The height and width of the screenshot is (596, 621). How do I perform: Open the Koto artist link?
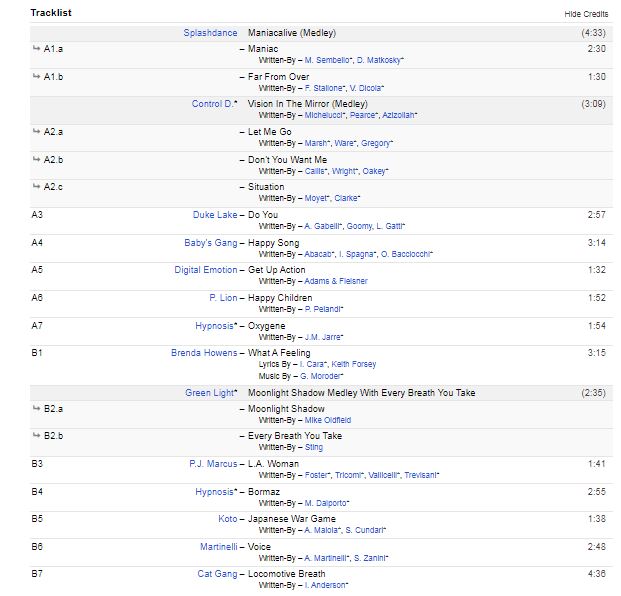pyautogui.click(x=228, y=519)
